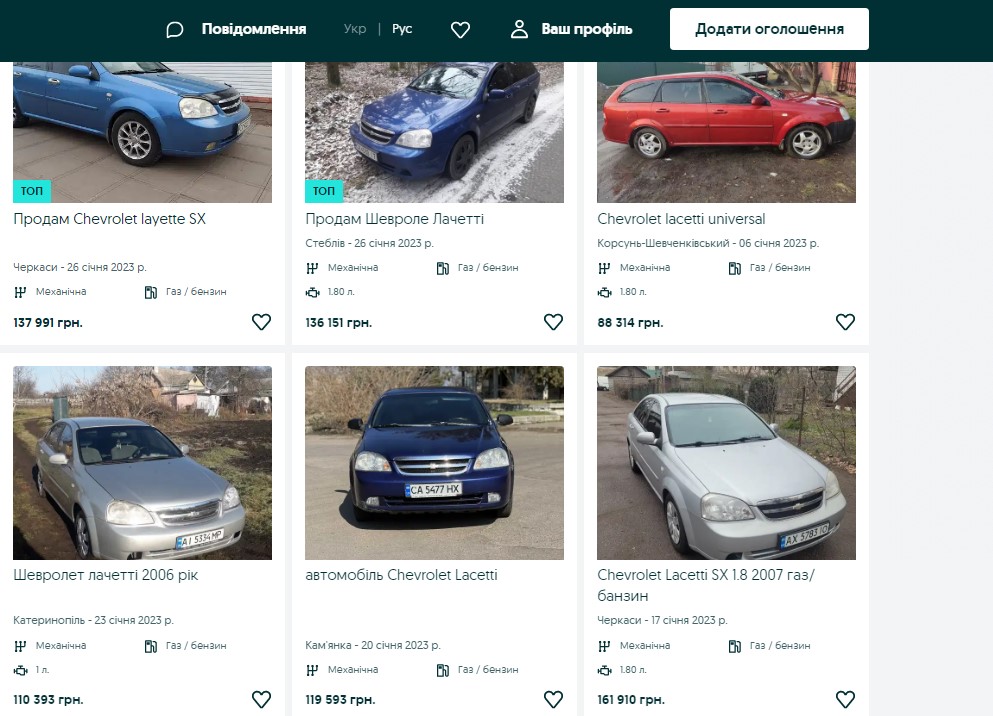This screenshot has height=716, width=993.
Task: Save the 136 151 грн. listing to favorites
Action: (553, 322)
